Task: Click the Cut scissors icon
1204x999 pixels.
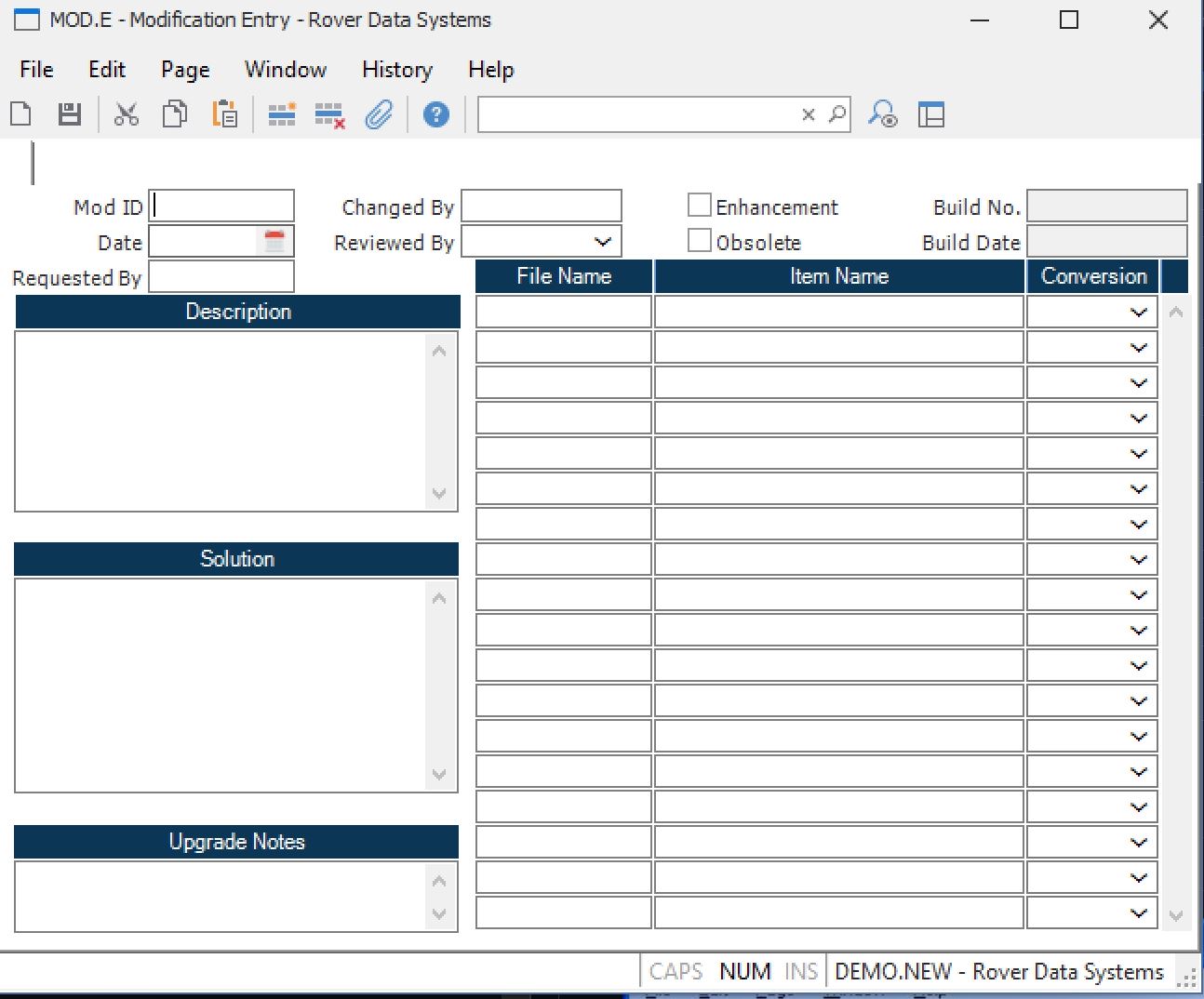Action: tap(126, 114)
